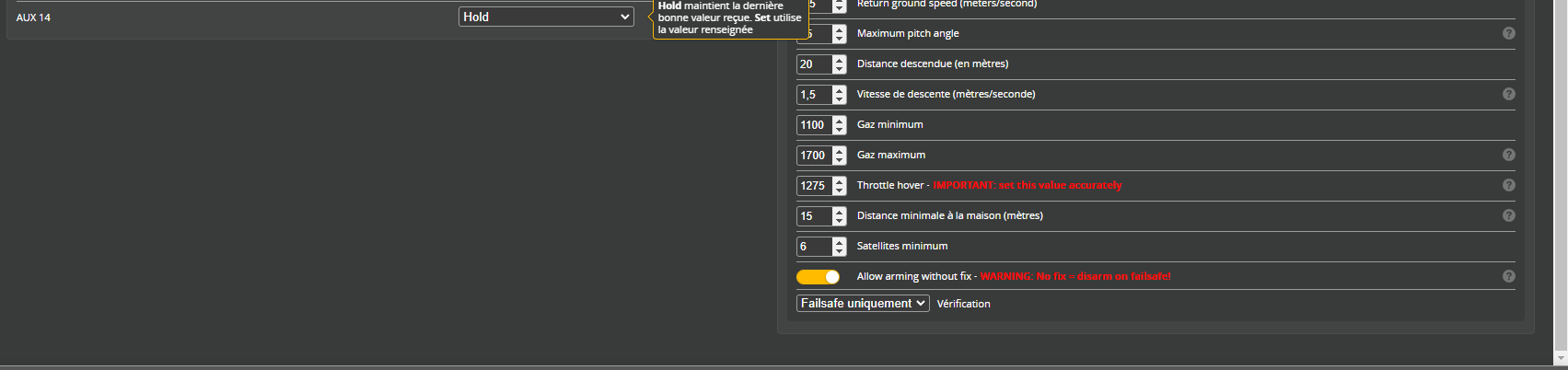The image size is (1568, 370).
Task: Click the Throttle hover 1275 field
Action: (814, 186)
